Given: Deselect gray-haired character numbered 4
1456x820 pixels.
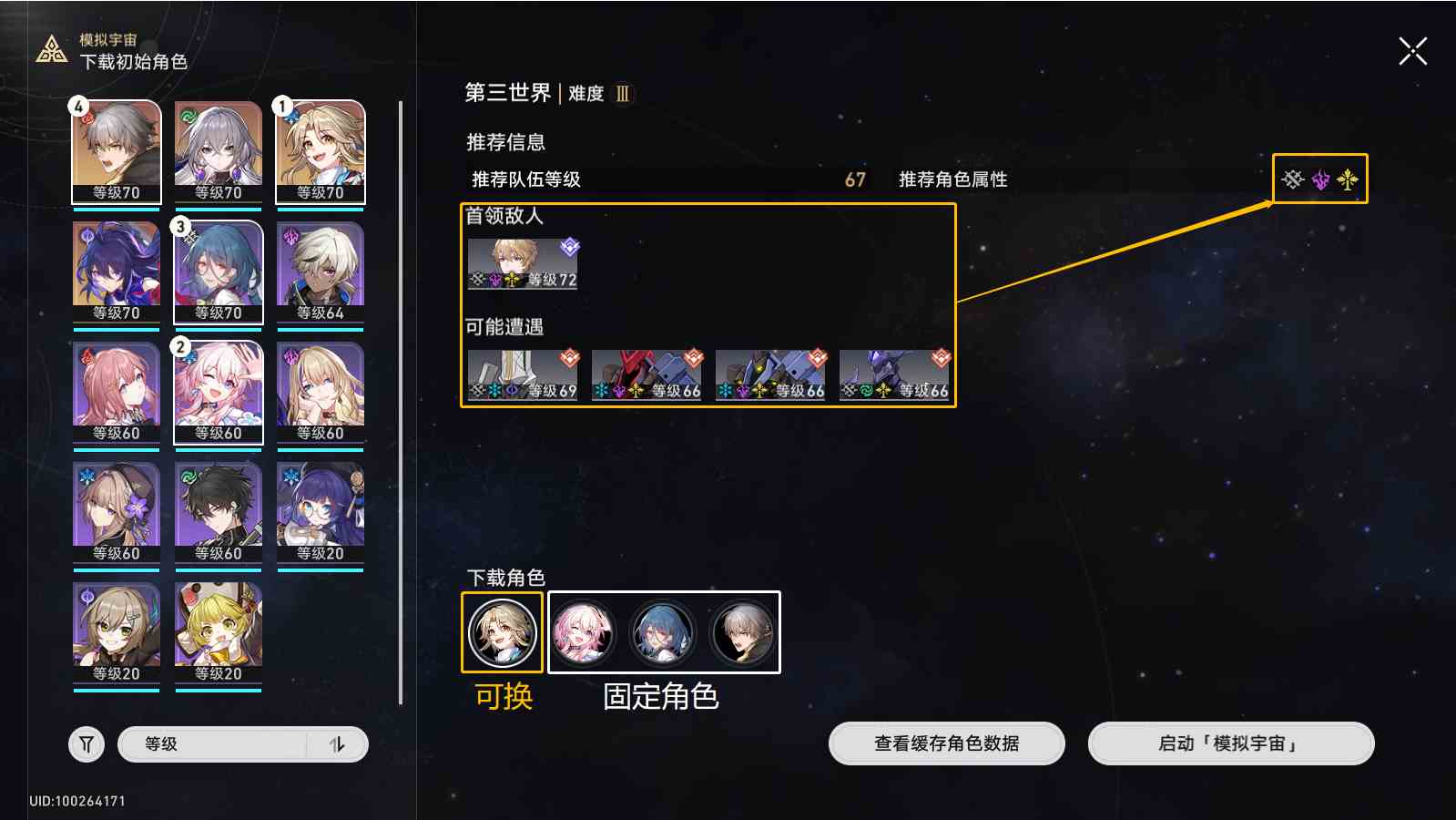Looking at the screenshot, I should 117,152.
